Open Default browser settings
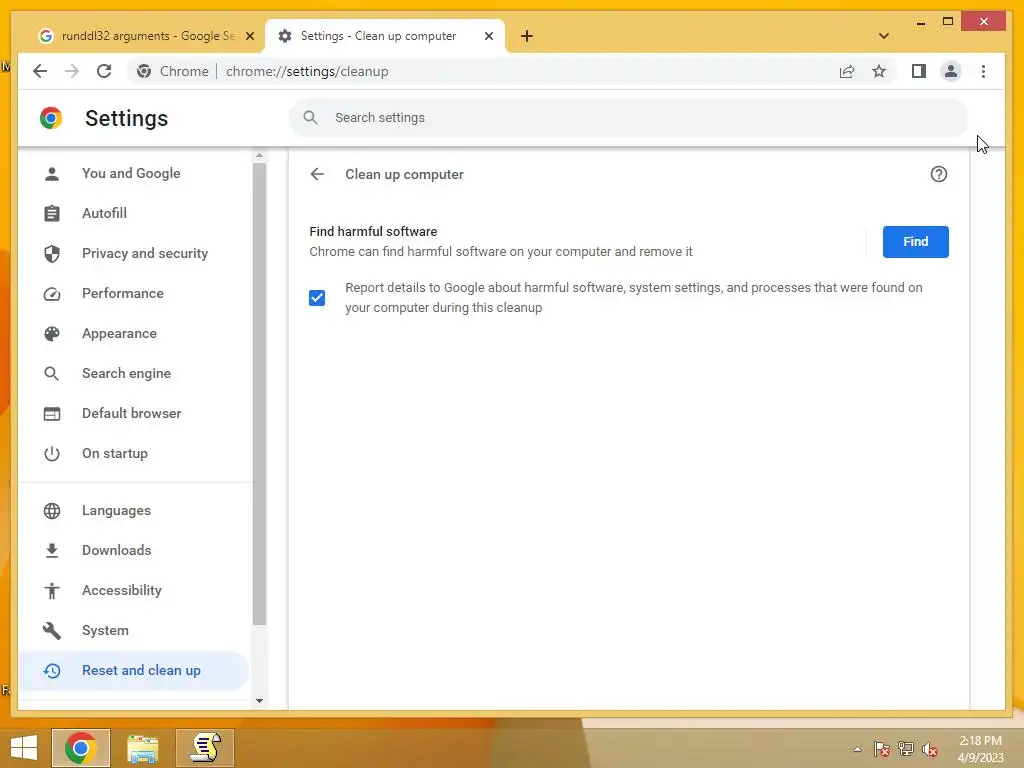Viewport: 1024px width, 768px height. coord(134,413)
